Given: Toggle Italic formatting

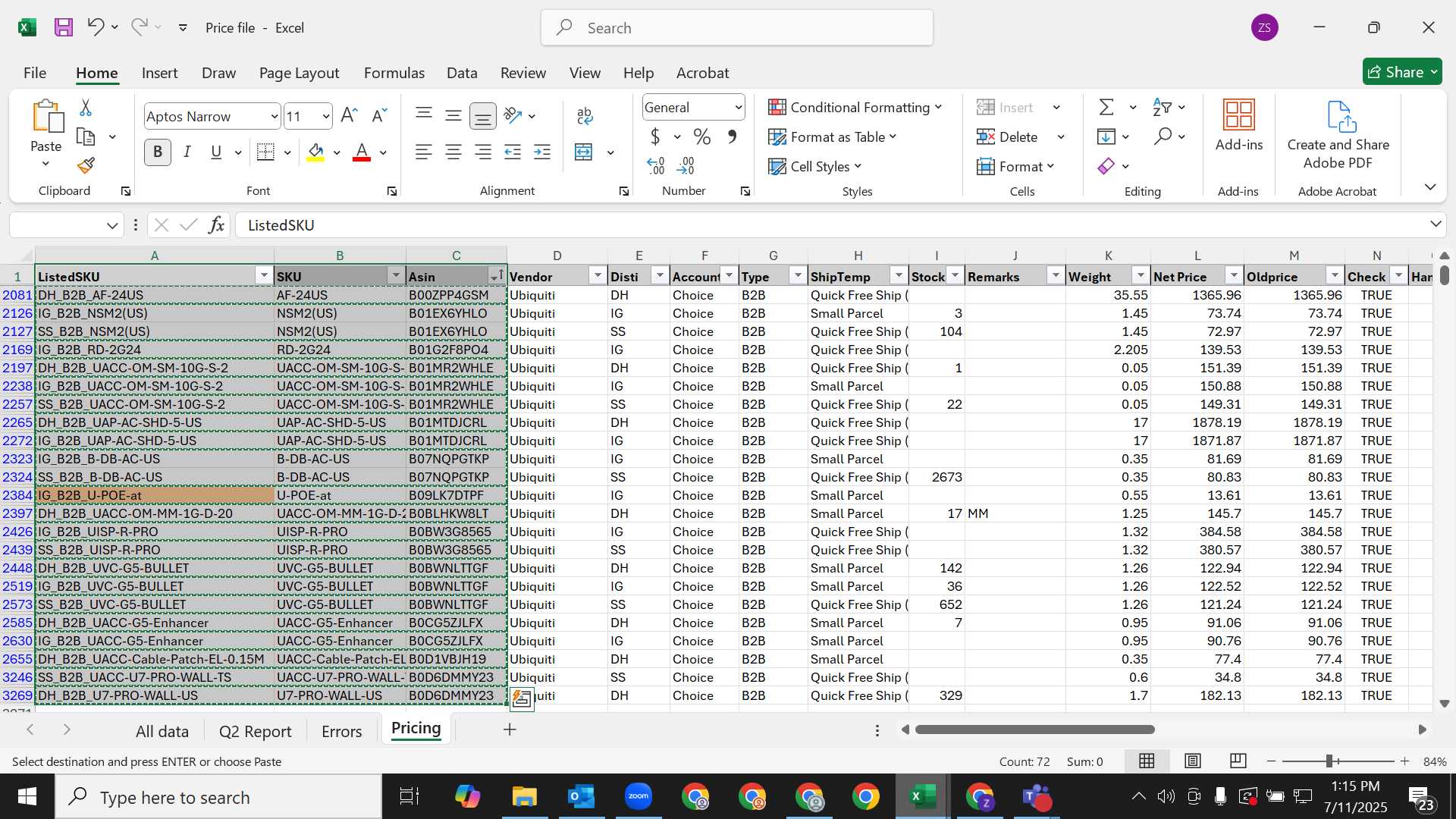Looking at the screenshot, I should point(187,152).
